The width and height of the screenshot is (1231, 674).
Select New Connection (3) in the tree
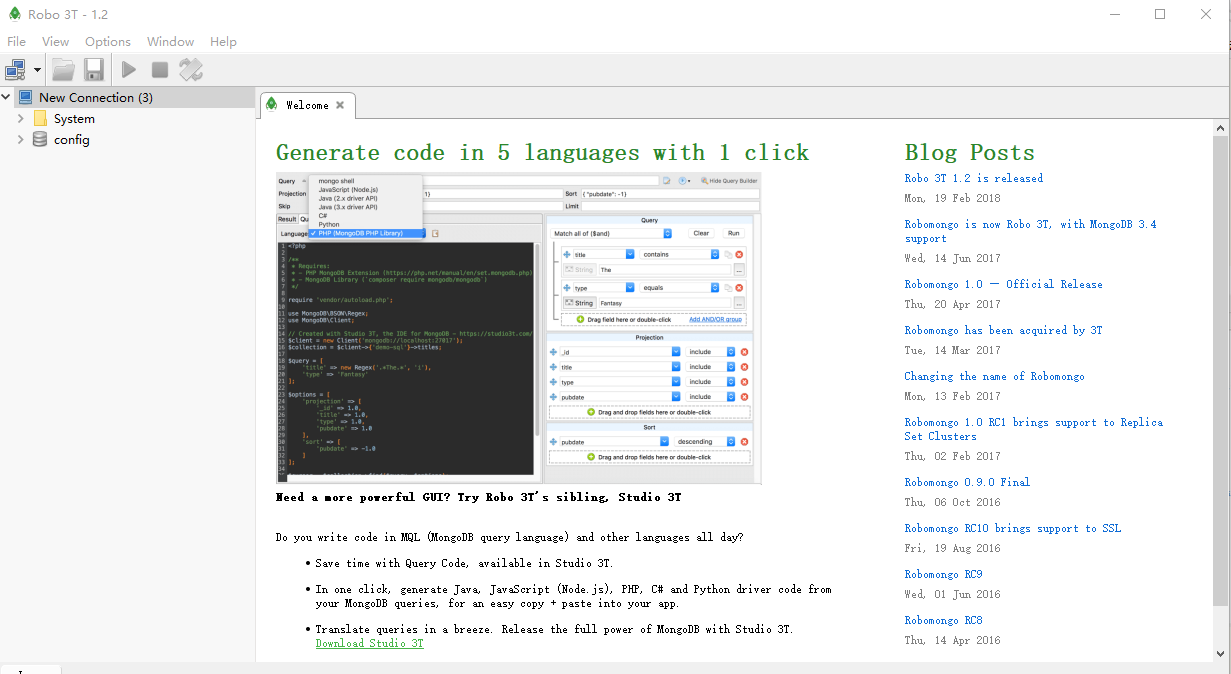(96, 97)
